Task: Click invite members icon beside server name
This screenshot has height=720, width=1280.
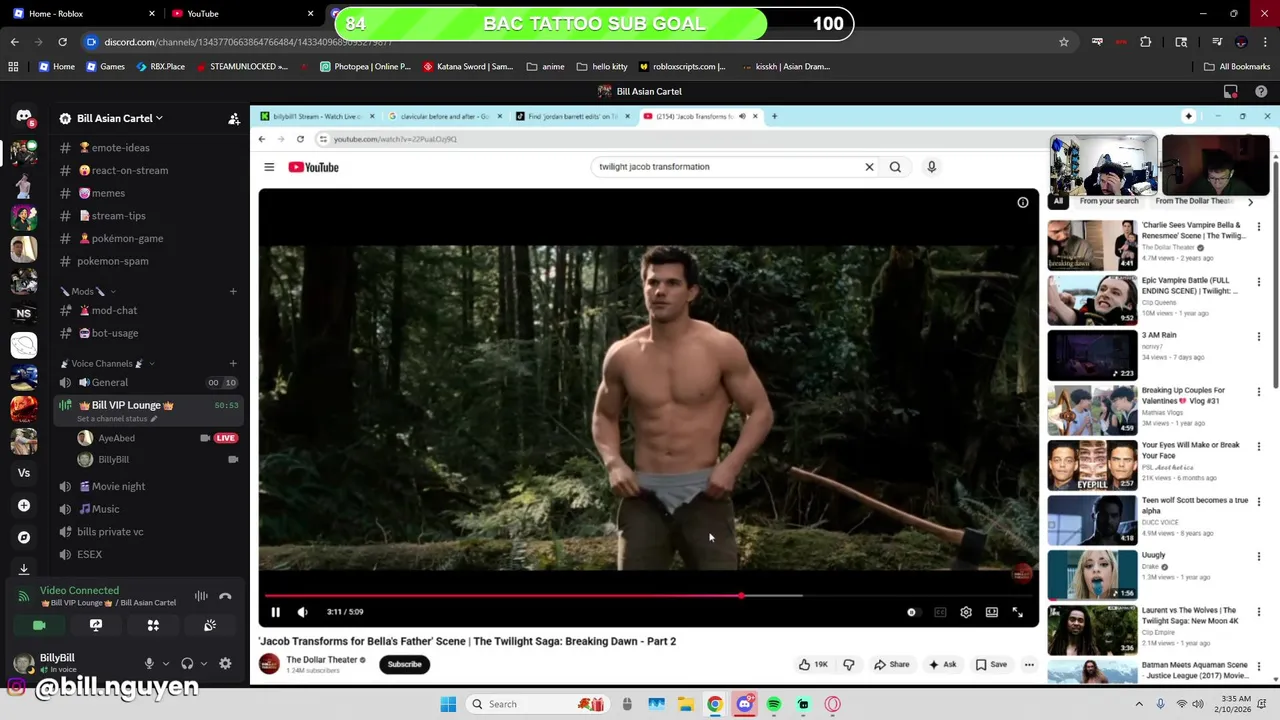Action: pyautogui.click(x=234, y=118)
